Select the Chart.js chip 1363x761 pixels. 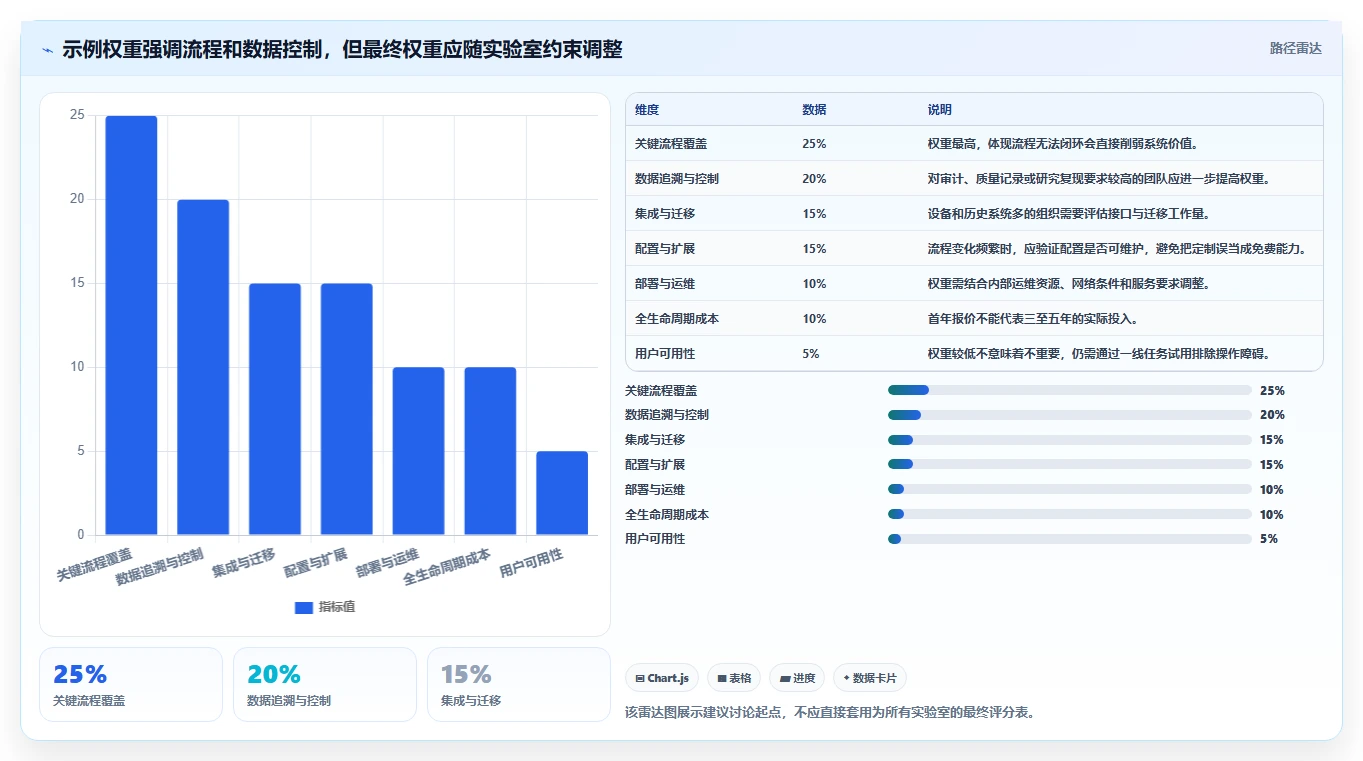click(662, 678)
